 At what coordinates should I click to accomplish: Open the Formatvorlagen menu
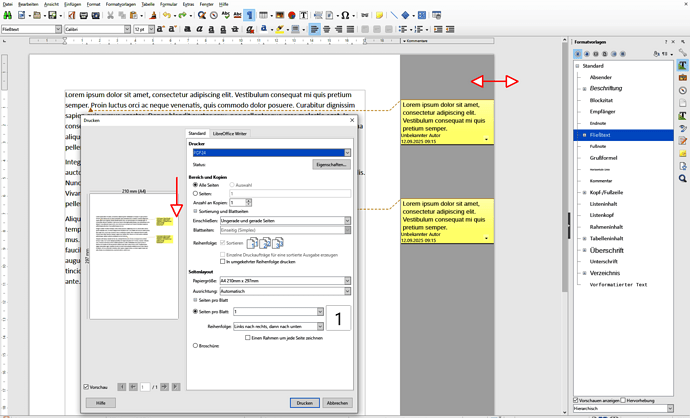pyautogui.click(x=121, y=4)
